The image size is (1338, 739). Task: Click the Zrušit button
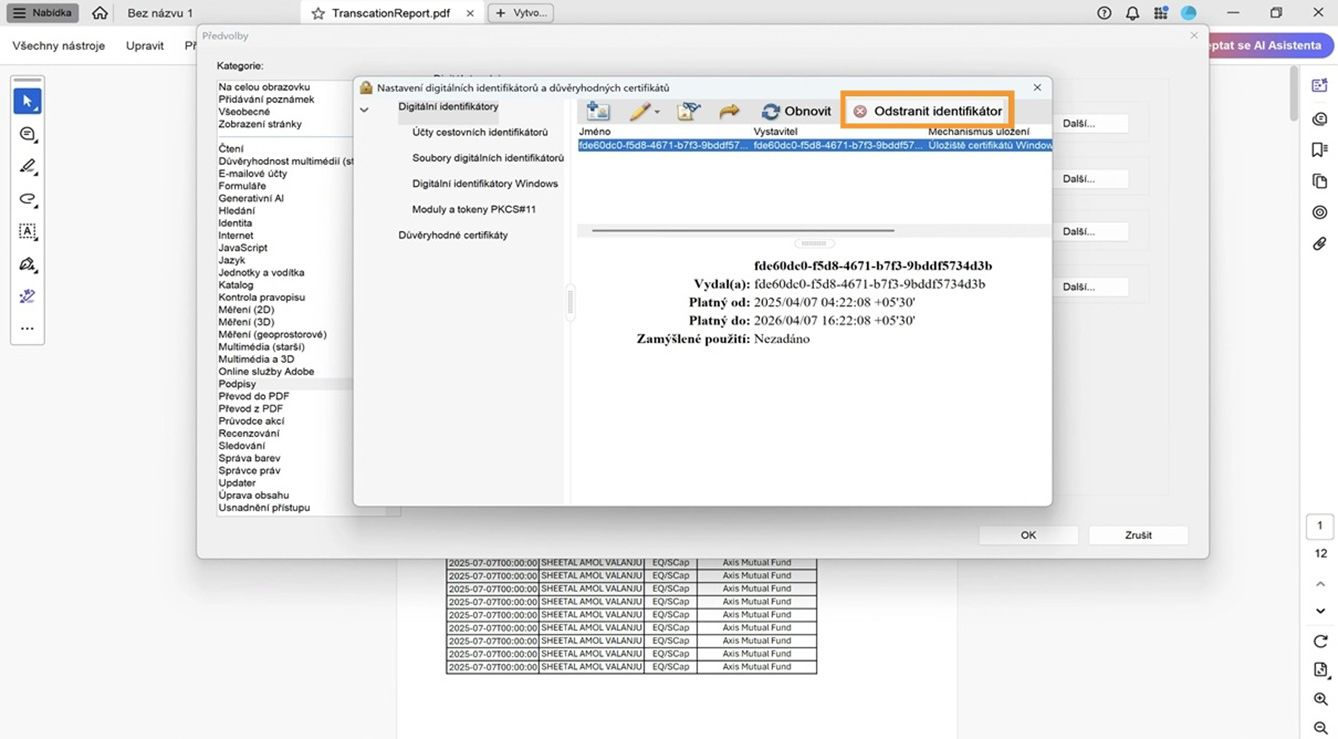click(x=1138, y=535)
